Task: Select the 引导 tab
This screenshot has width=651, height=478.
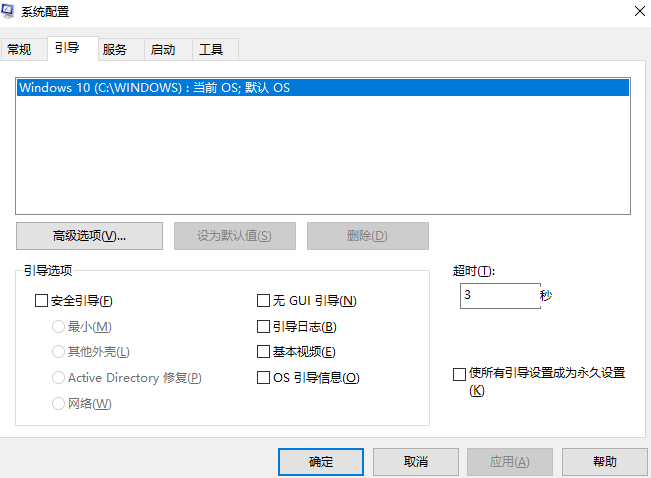Action: click(x=68, y=48)
